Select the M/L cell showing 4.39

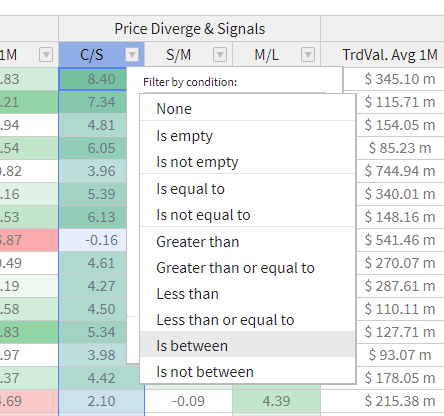pyautogui.click(x=276, y=401)
